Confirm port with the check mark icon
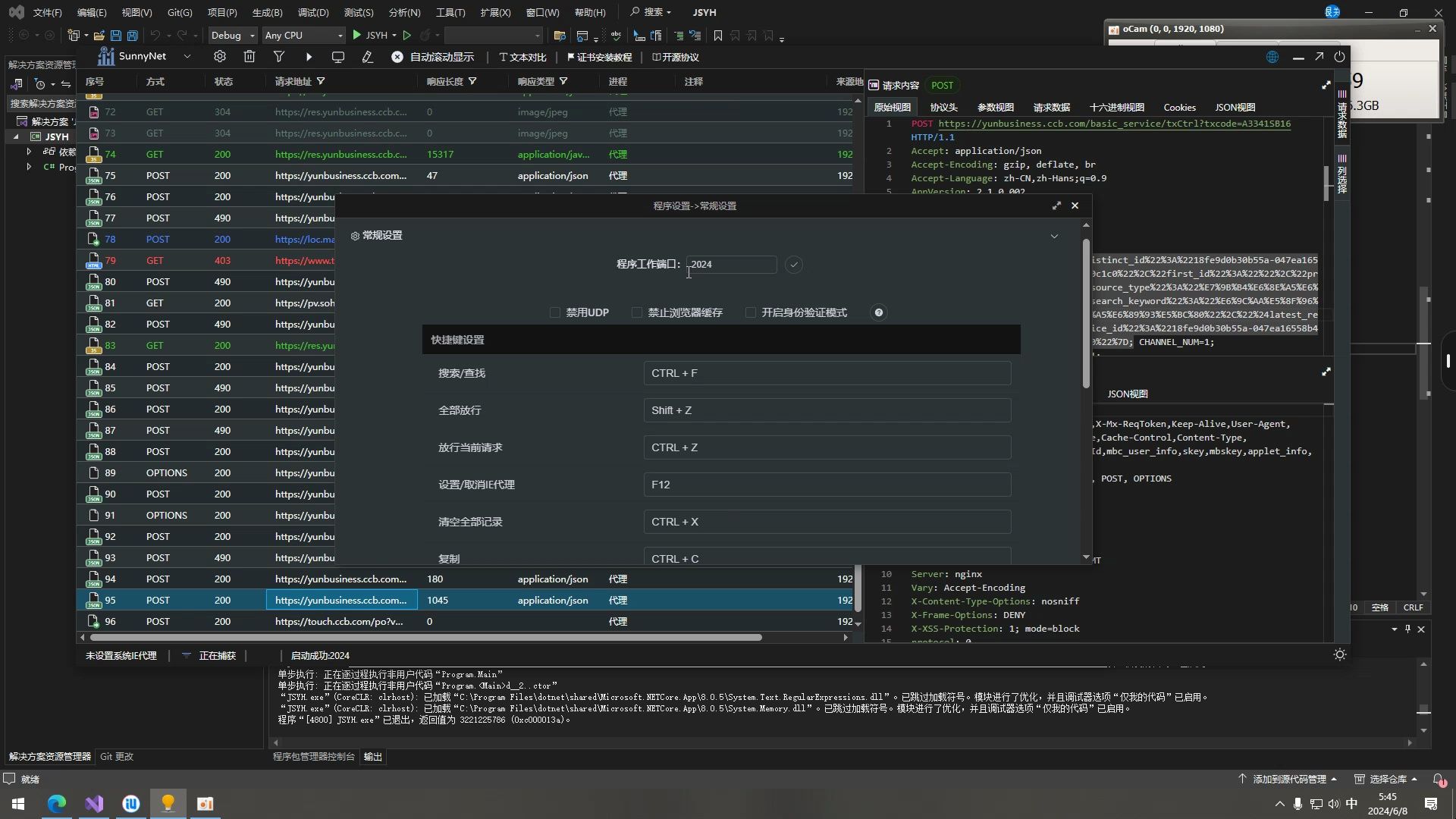Image resolution: width=1456 pixels, height=819 pixels. (794, 265)
